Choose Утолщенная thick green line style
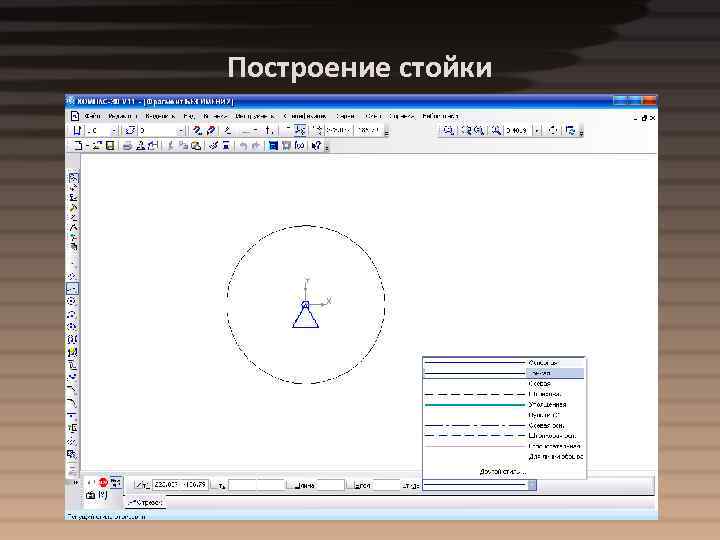Viewport: 720px width, 540px height. click(504, 405)
